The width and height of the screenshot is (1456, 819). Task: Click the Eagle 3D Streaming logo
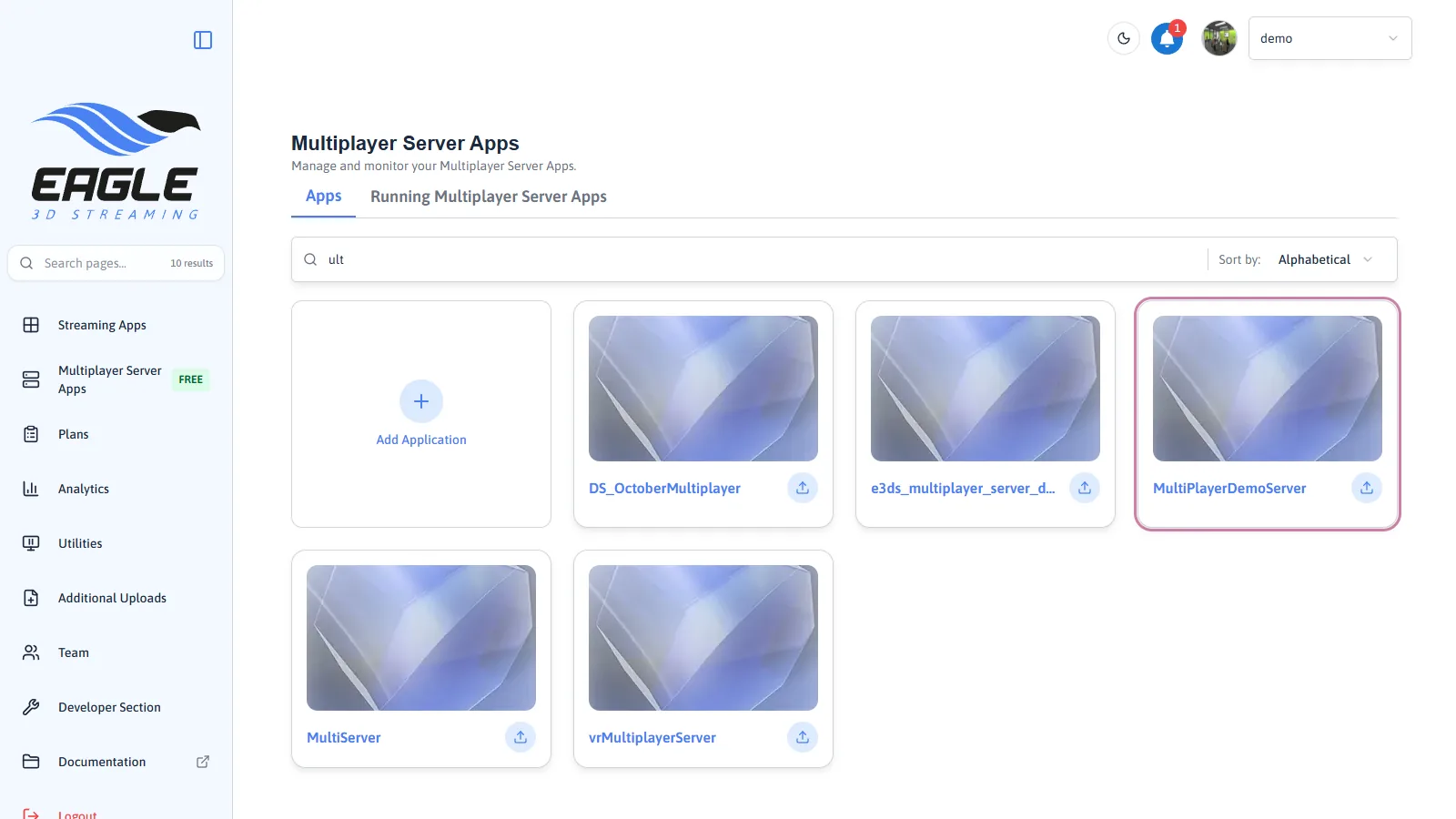coord(116,161)
